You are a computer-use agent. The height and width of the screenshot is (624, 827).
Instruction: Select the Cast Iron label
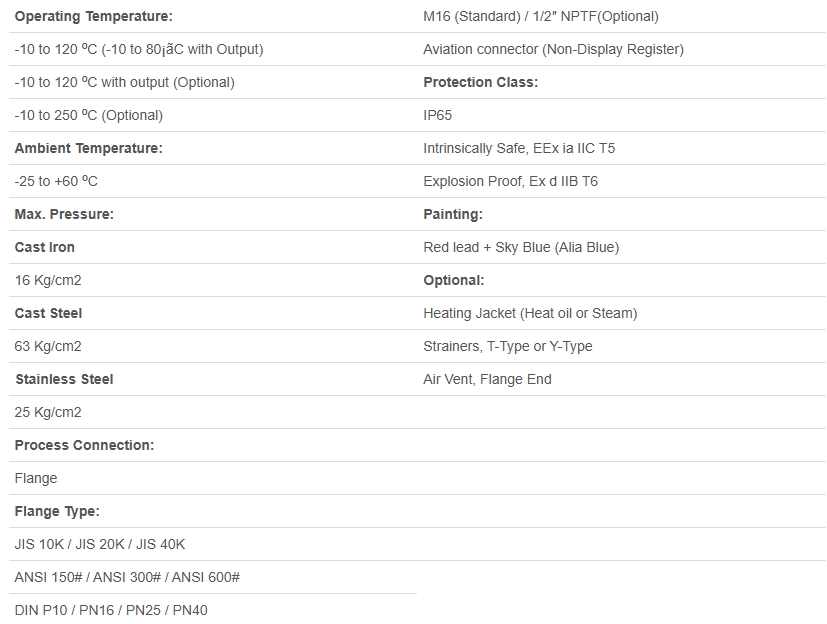[45, 247]
